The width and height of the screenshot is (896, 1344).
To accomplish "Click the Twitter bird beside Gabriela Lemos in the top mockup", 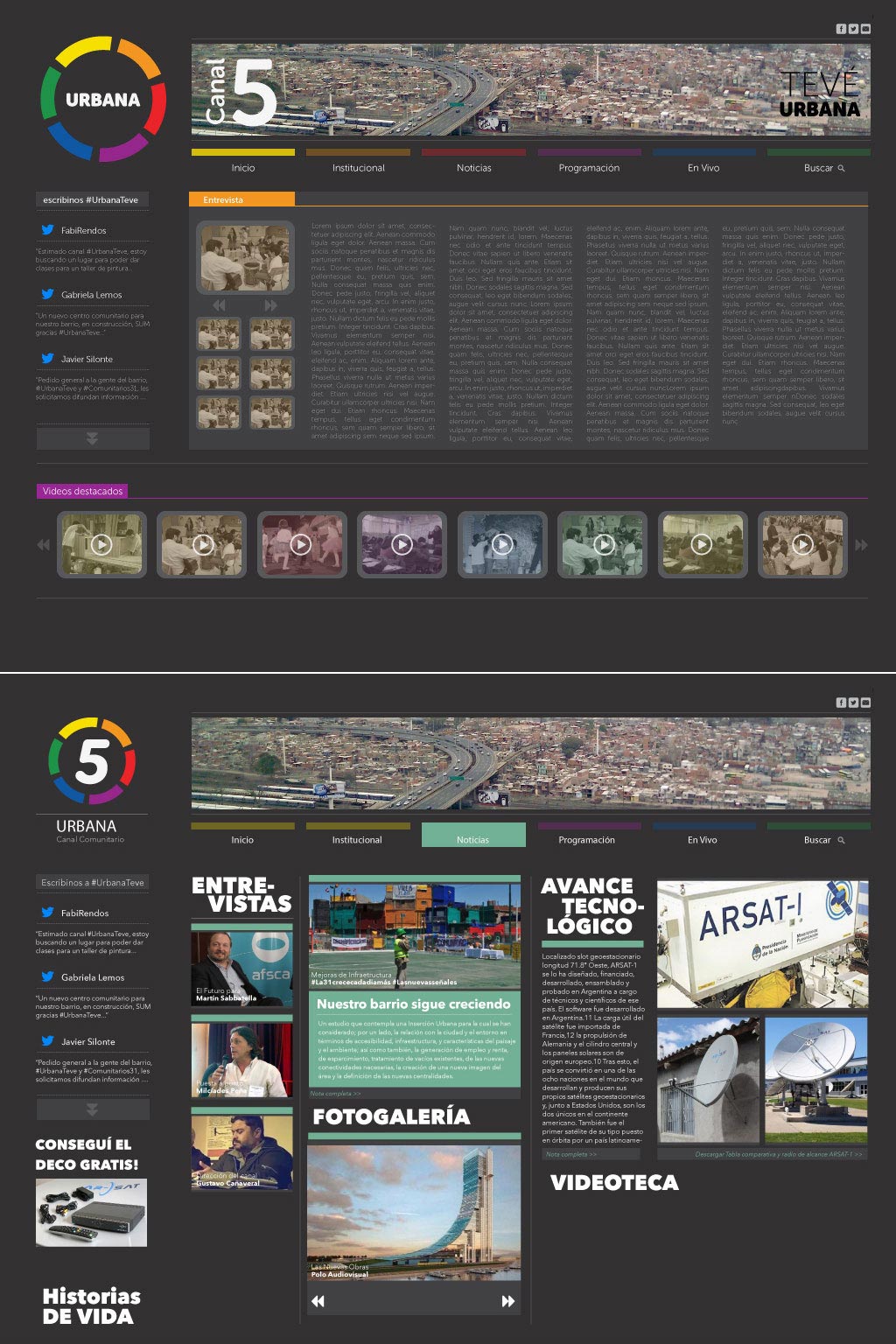I will pos(47,295).
